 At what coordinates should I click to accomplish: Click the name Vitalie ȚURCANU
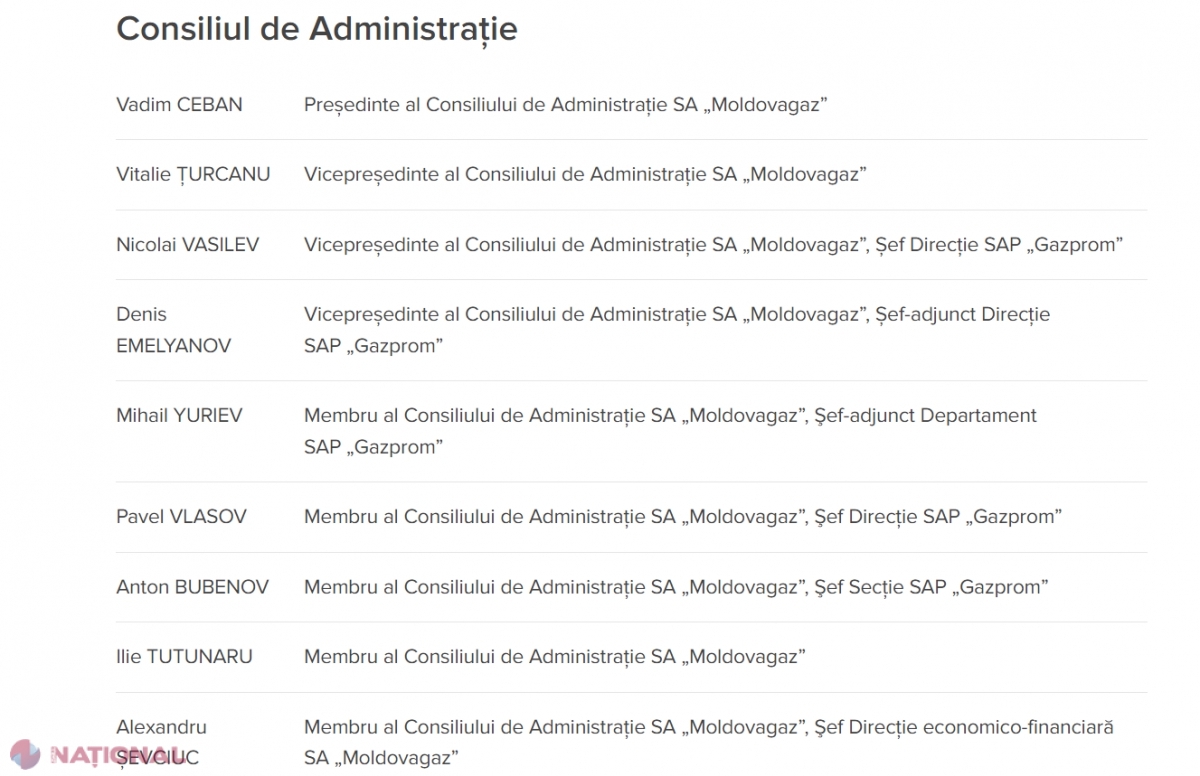click(x=193, y=174)
